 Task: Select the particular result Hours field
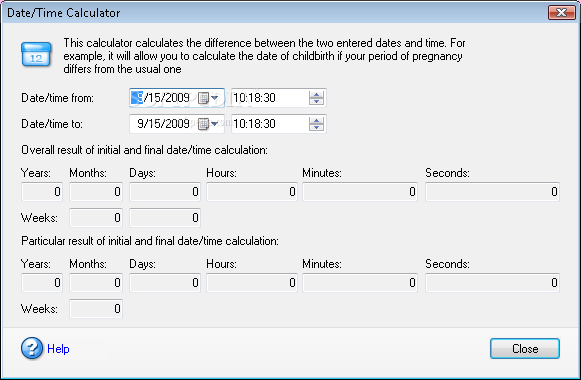tap(252, 283)
